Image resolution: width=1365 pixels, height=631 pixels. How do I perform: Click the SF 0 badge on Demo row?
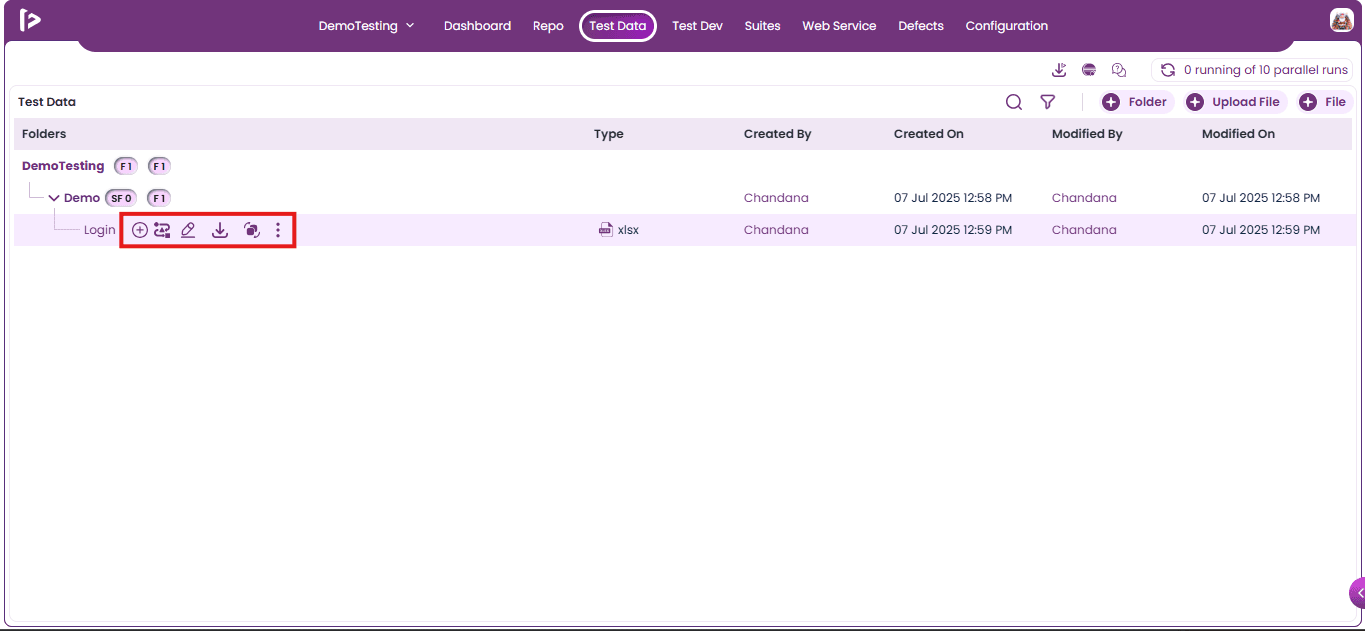point(121,198)
